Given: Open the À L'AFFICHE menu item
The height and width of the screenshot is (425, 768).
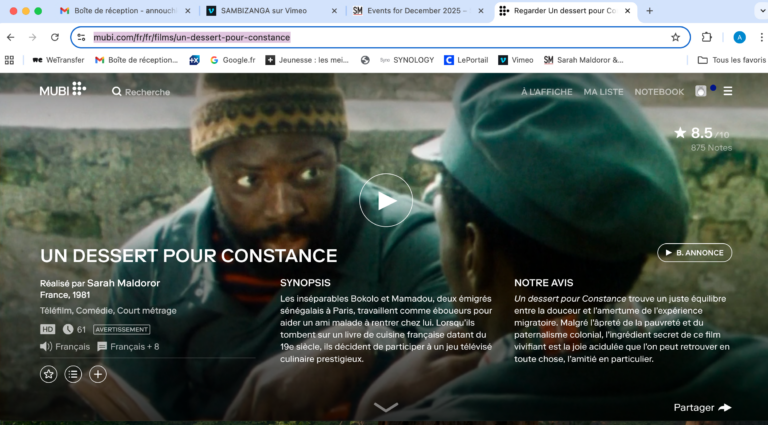Looking at the screenshot, I should point(547,92).
